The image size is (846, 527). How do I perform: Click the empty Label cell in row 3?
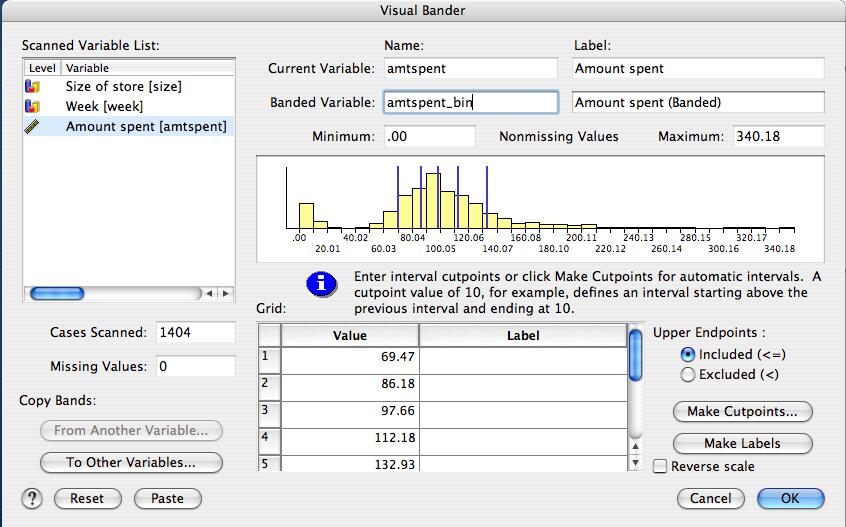point(523,415)
